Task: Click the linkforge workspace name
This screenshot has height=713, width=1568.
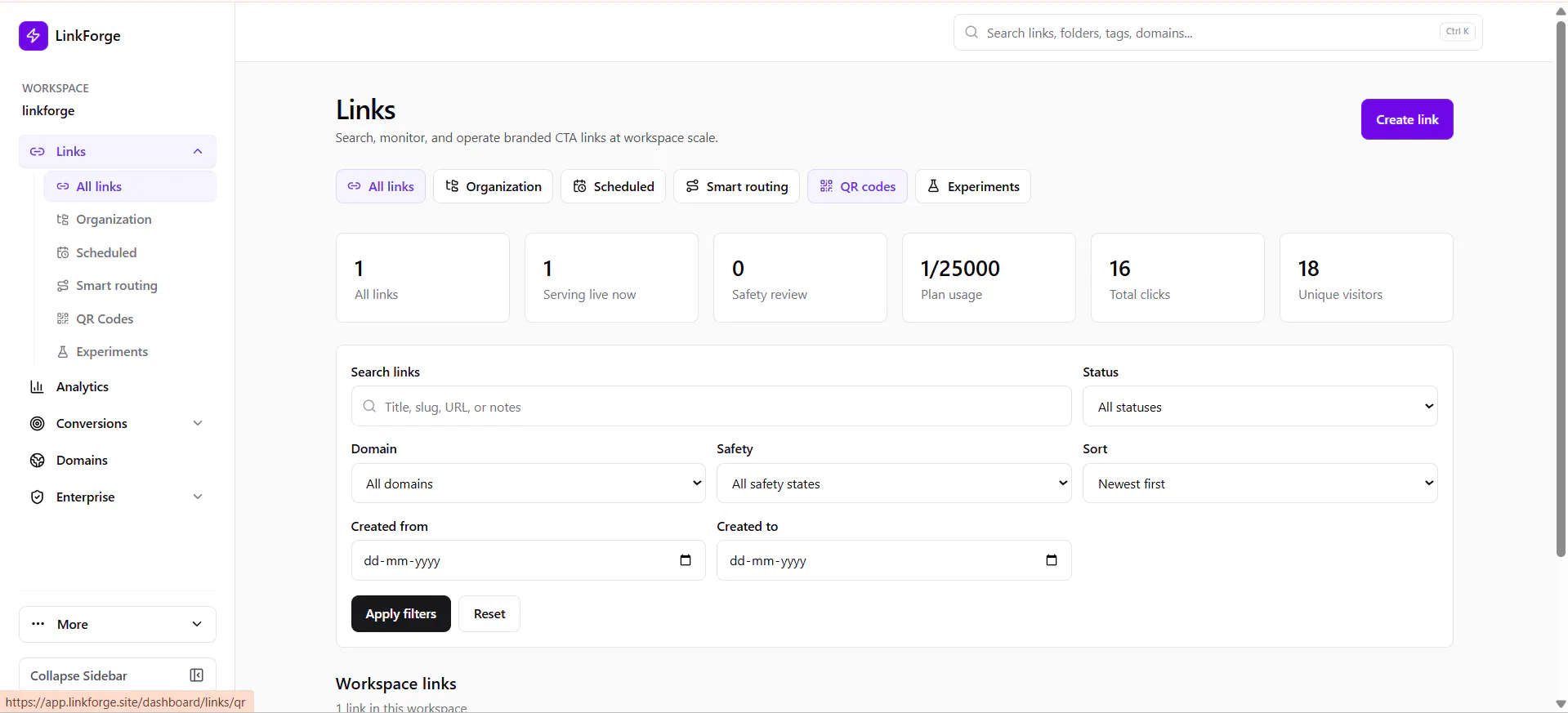Action: (x=48, y=111)
